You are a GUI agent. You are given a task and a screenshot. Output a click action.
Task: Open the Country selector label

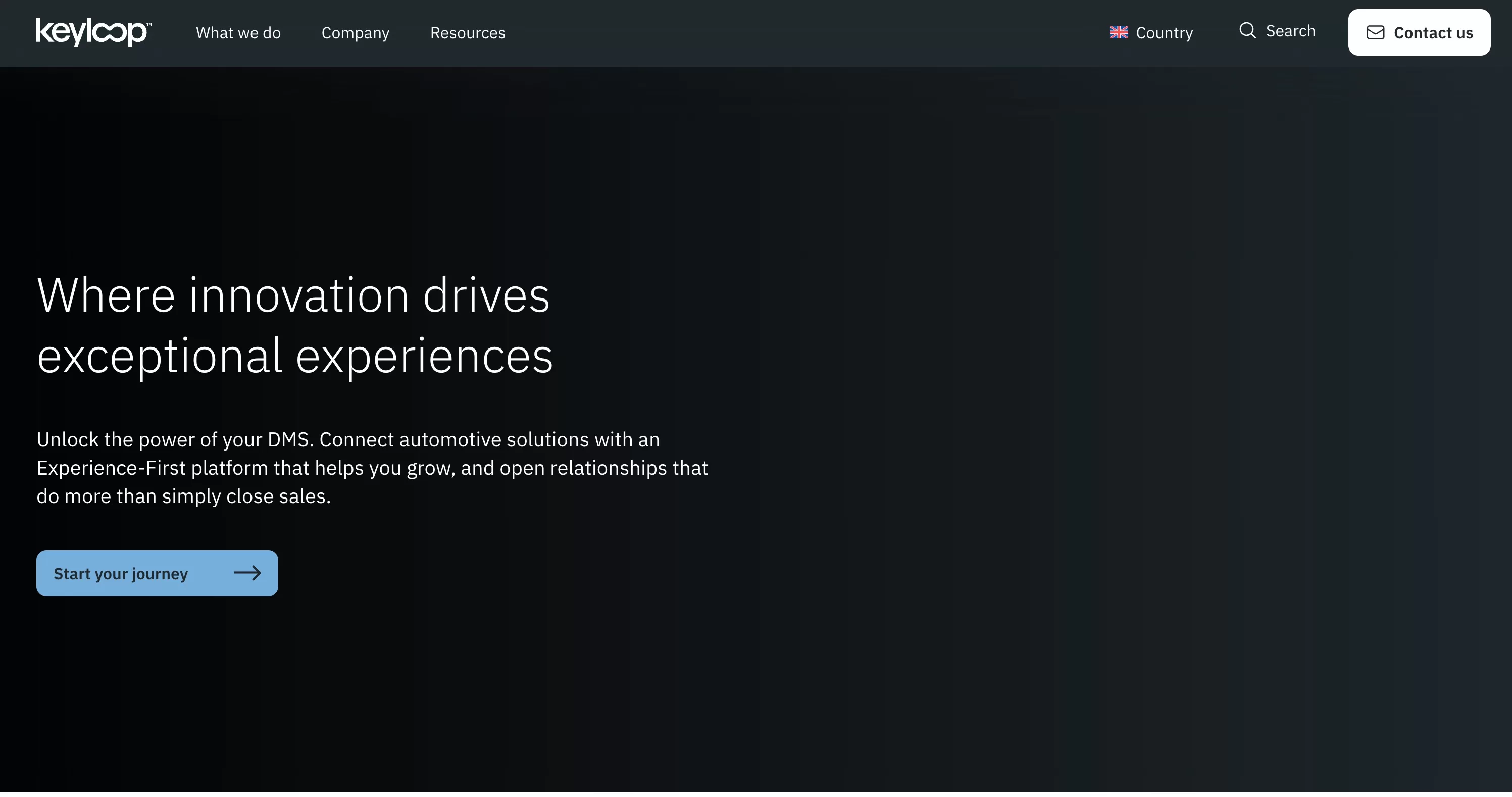point(1165,33)
